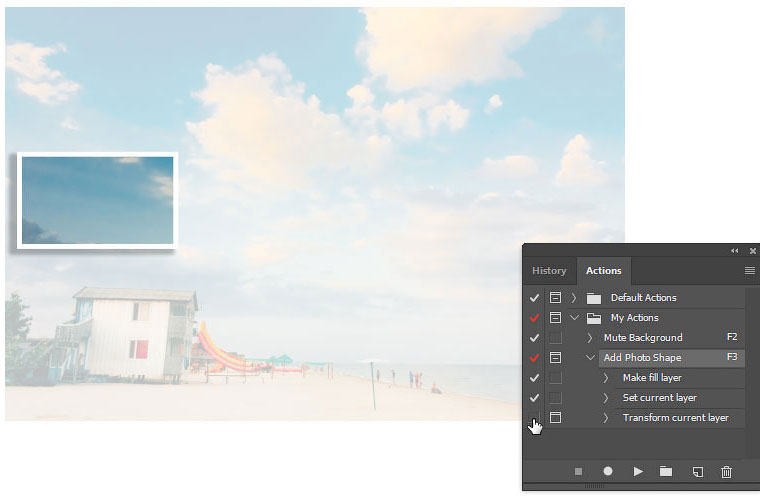760x500 pixels.
Task: Select the Mute Background action
Action: 643,338
